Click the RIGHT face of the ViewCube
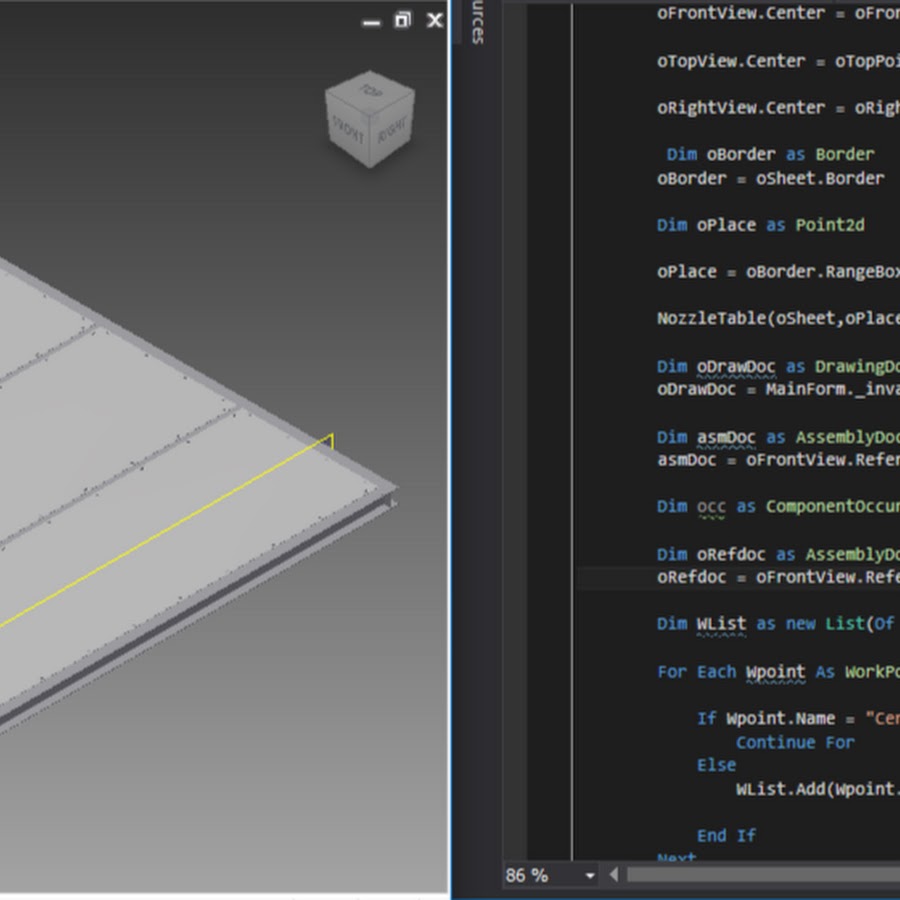 point(393,130)
